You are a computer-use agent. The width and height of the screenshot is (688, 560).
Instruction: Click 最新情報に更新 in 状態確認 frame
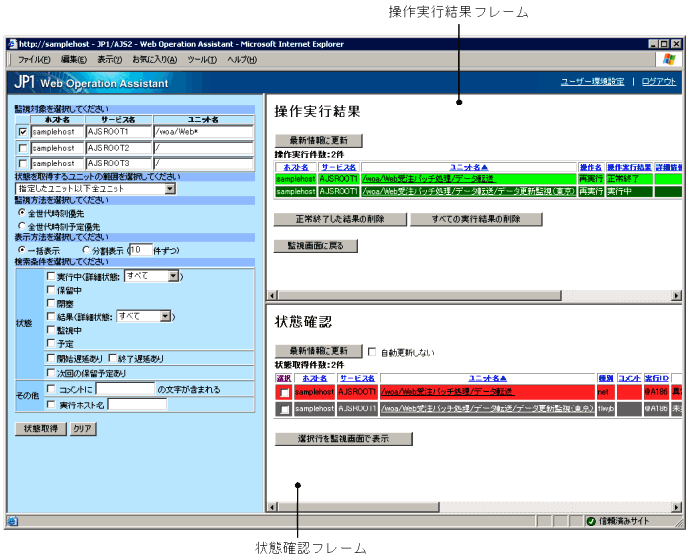pyautogui.click(x=319, y=351)
